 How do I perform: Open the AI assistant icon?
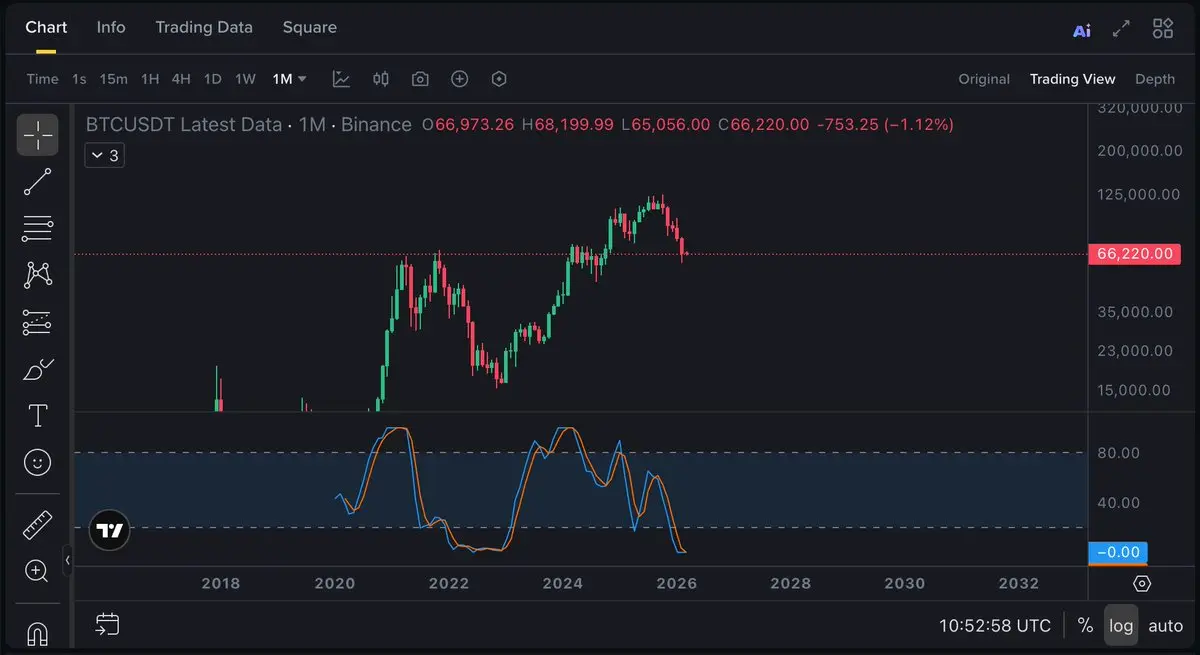click(x=1082, y=29)
